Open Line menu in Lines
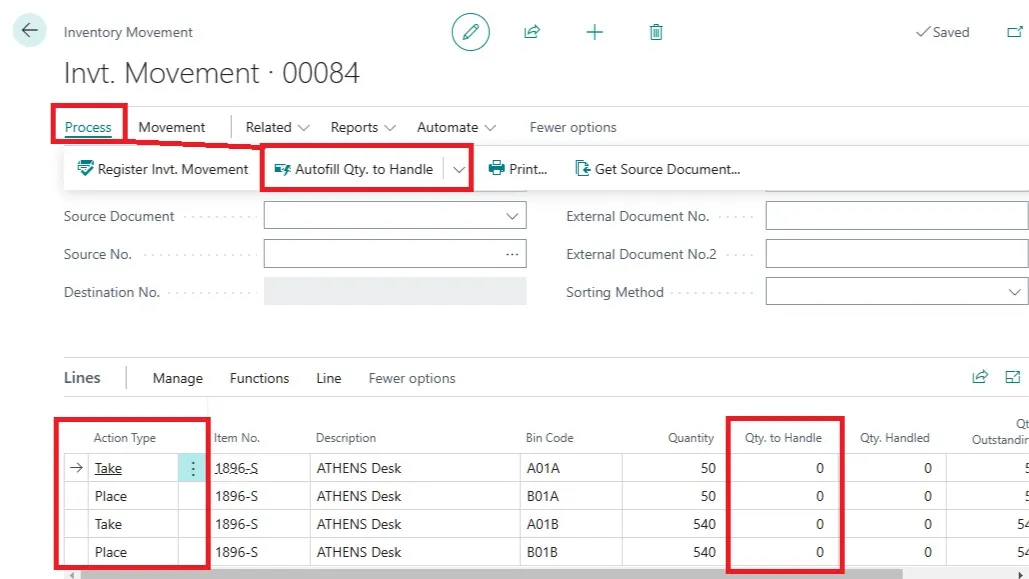 [x=328, y=378]
